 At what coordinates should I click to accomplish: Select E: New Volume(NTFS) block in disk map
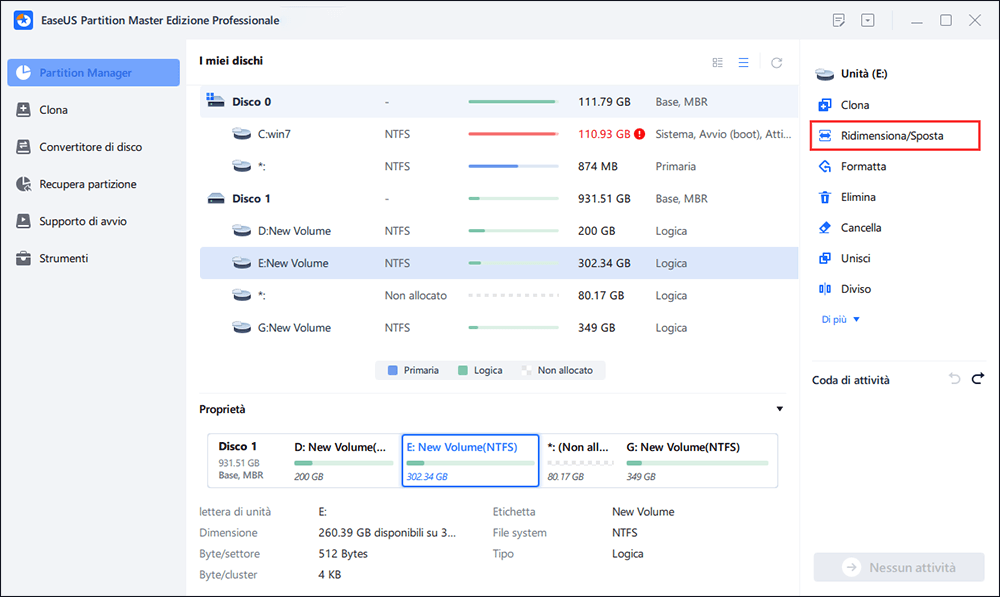click(471, 461)
